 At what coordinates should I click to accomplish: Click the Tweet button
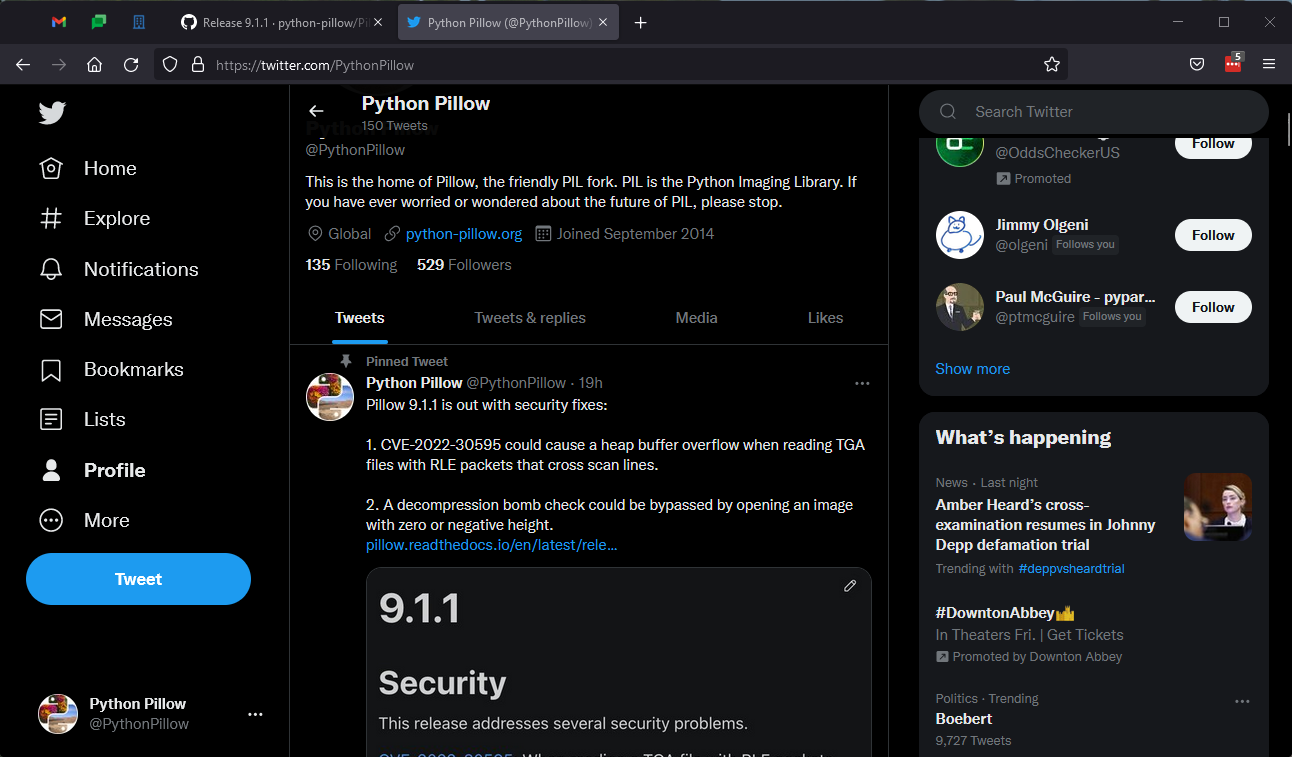[x=138, y=579]
